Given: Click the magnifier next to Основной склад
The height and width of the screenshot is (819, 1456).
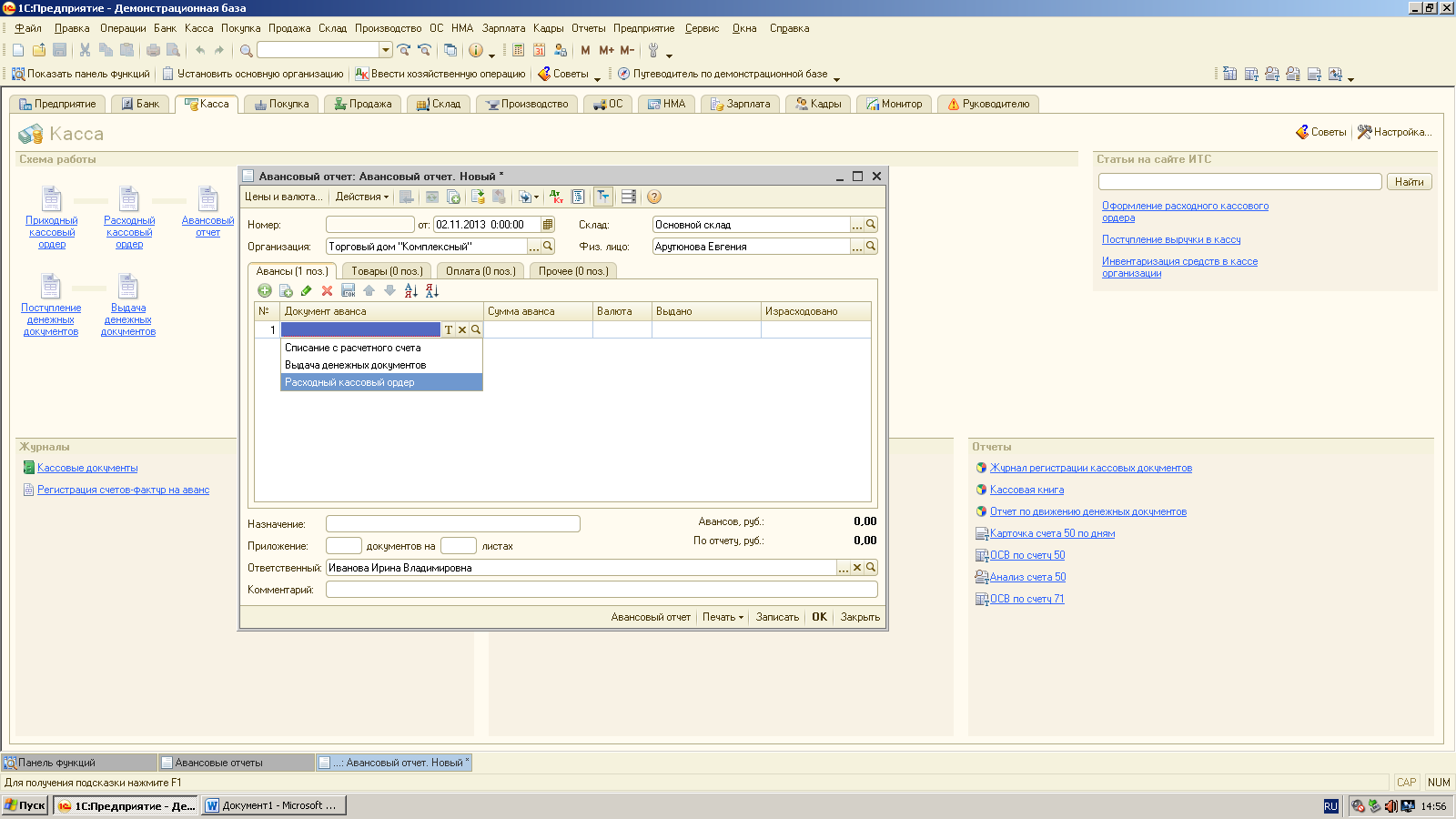Looking at the screenshot, I should point(871,224).
